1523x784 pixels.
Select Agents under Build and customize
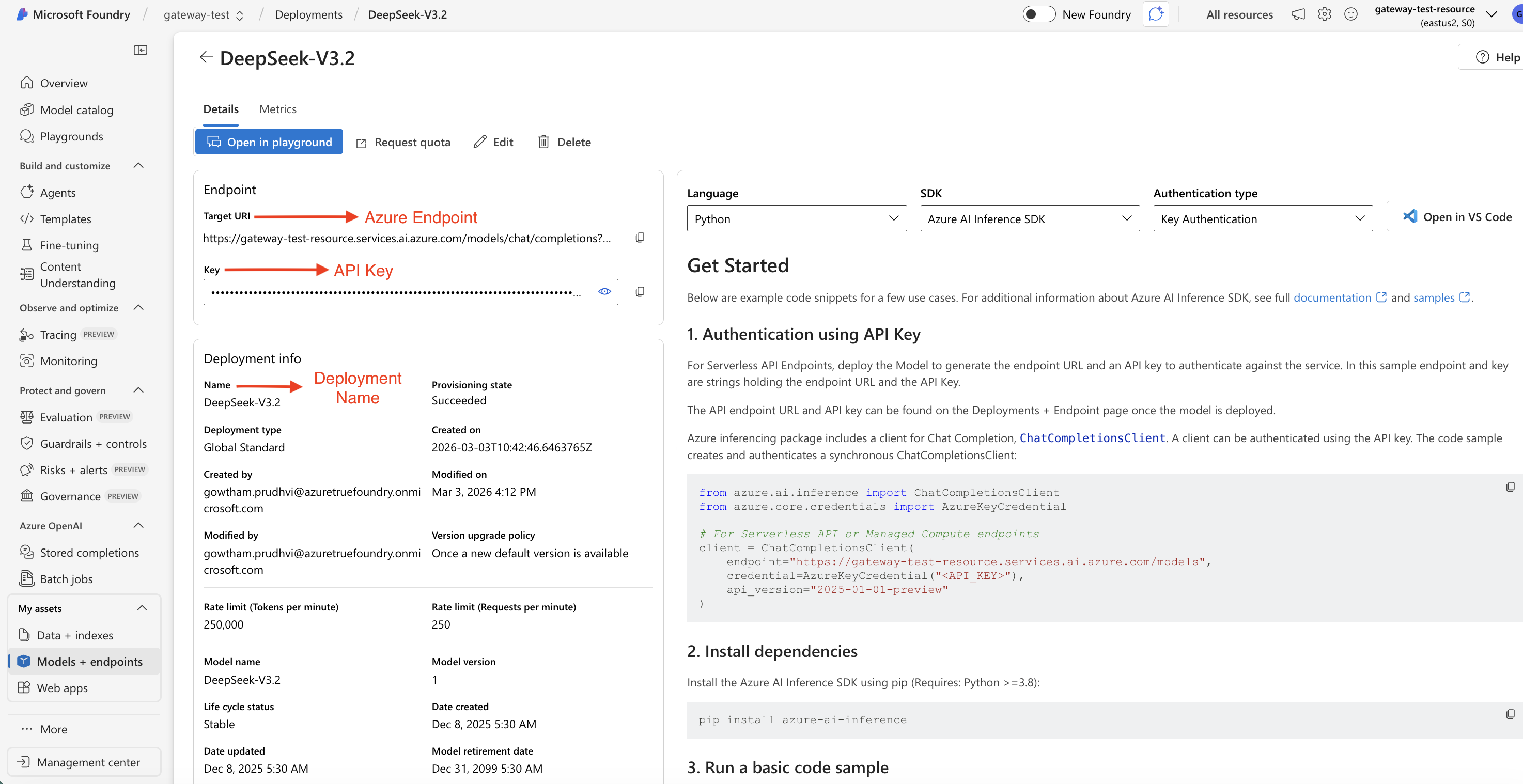pos(58,192)
